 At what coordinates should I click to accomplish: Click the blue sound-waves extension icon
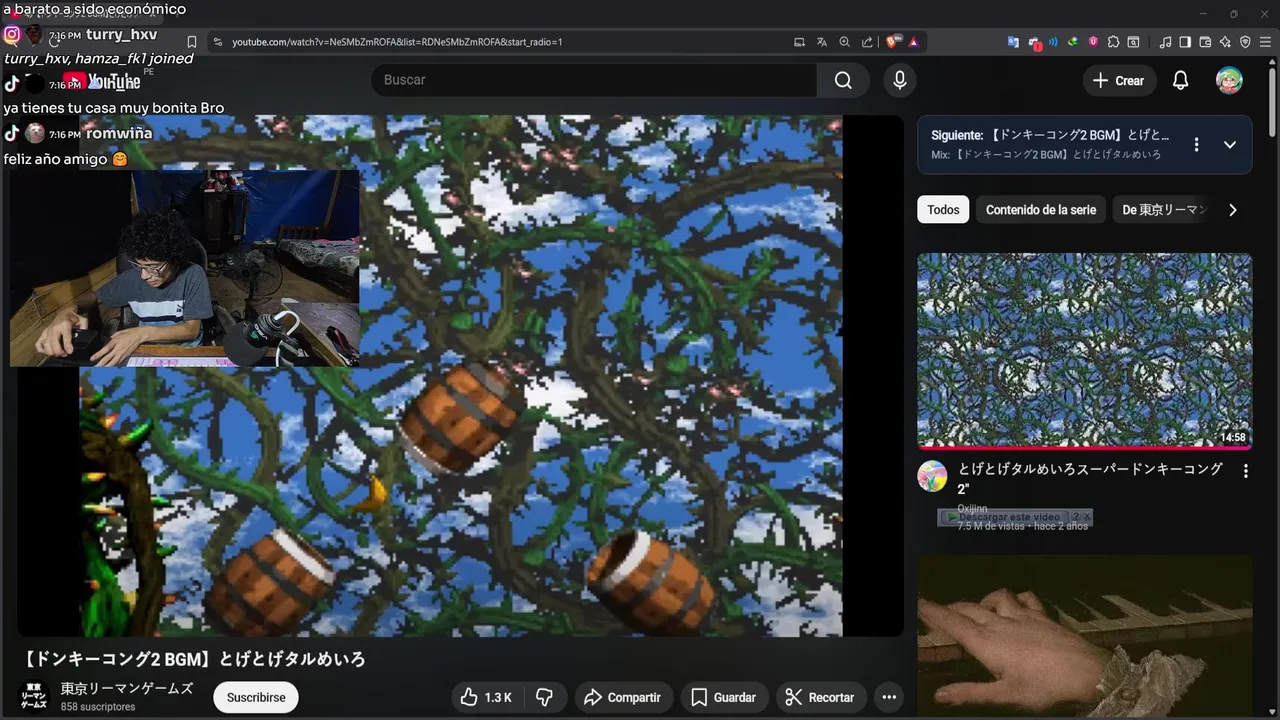pyautogui.click(x=1053, y=42)
